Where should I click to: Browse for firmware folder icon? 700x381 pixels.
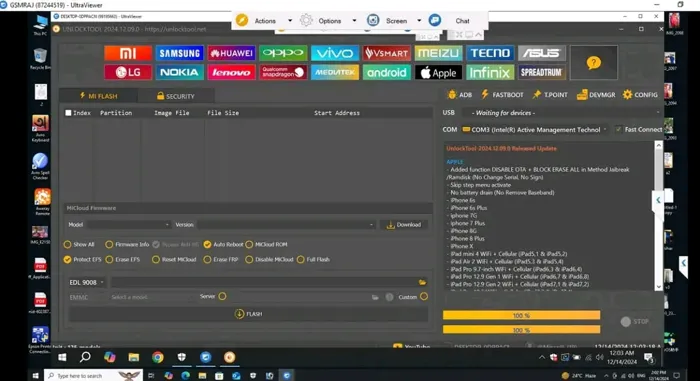click(422, 282)
